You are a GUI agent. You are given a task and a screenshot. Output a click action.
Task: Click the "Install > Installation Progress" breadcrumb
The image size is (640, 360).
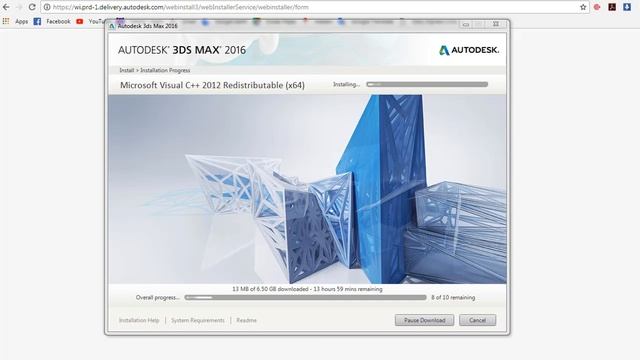[155, 70]
